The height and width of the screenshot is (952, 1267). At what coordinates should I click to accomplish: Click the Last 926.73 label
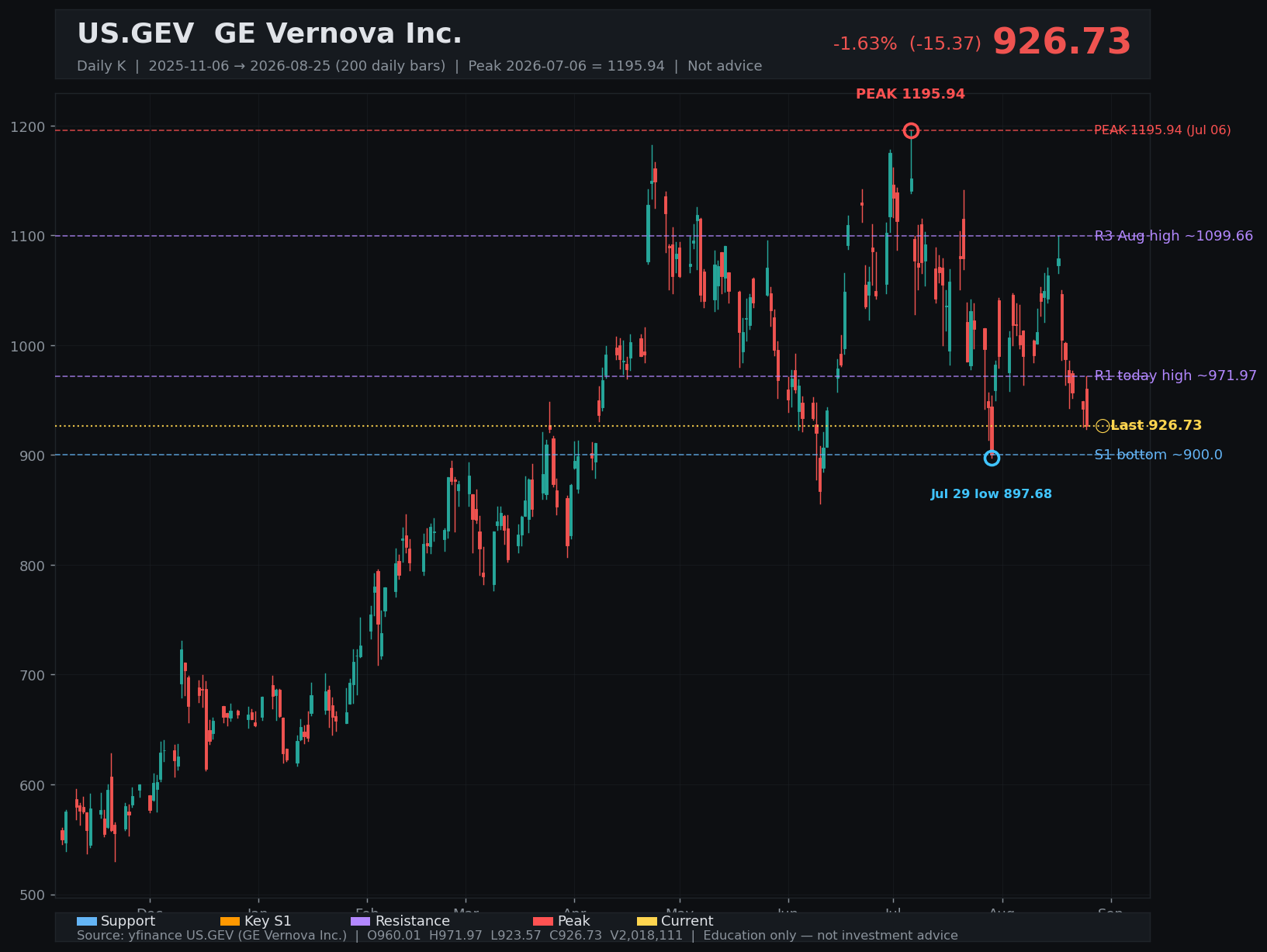click(x=1156, y=425)
